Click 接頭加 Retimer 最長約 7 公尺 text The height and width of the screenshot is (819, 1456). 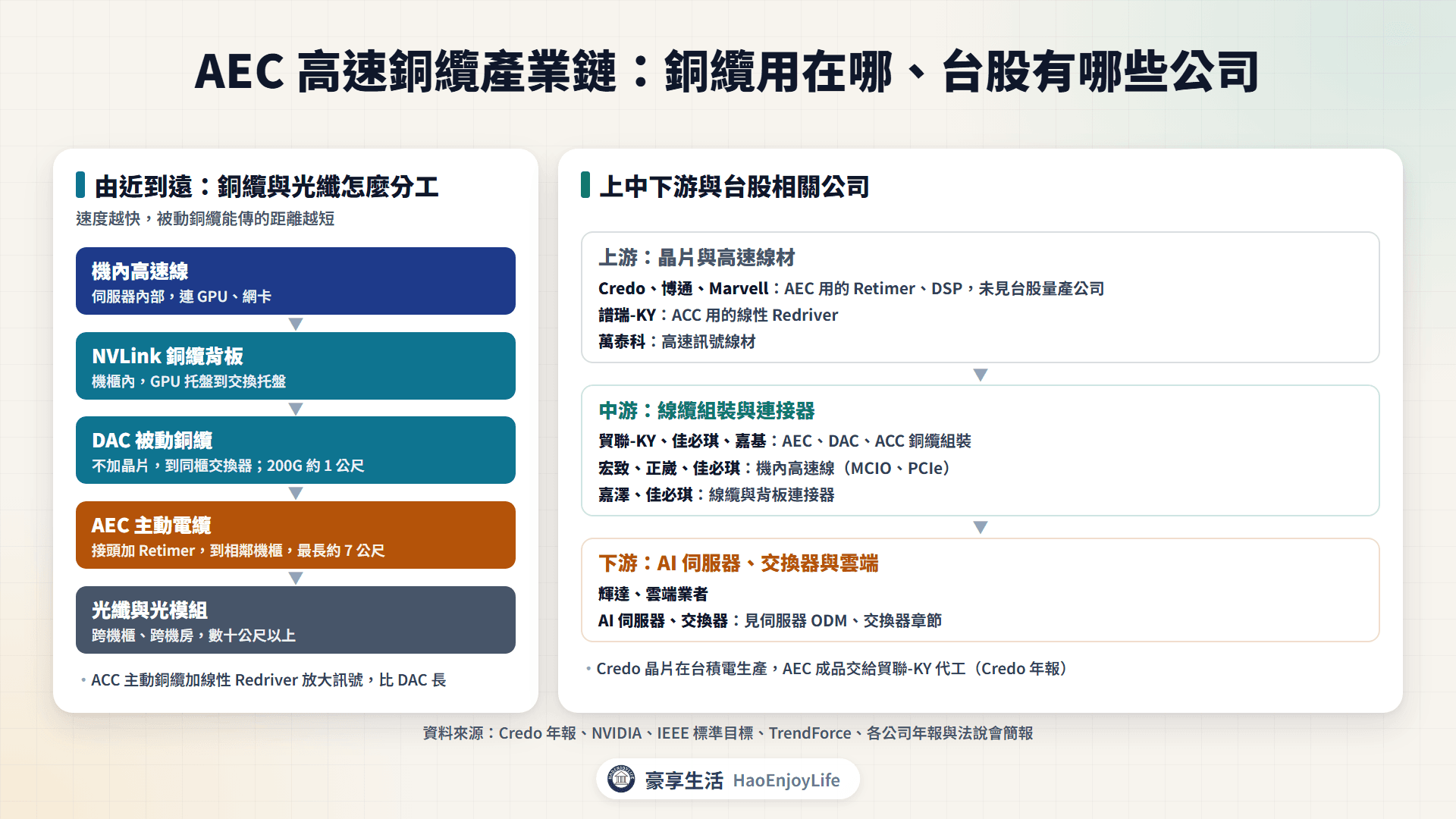[x=238, y=551]
